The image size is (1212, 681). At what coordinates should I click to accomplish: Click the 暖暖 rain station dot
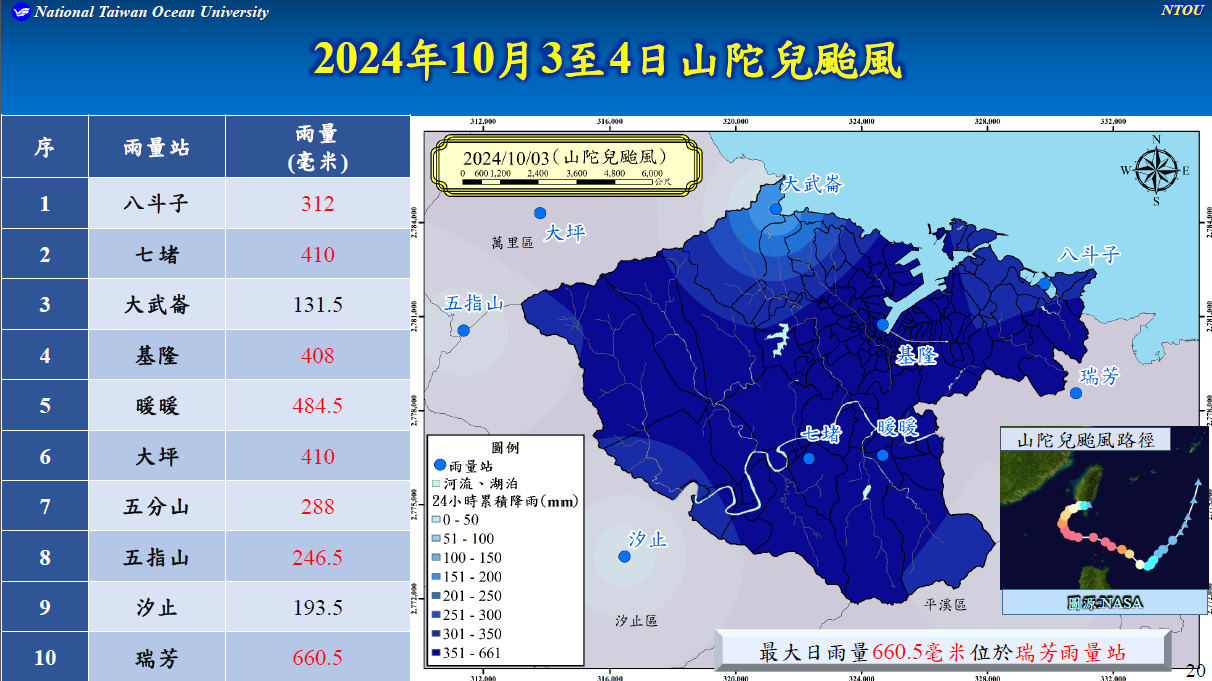[882, 456]
